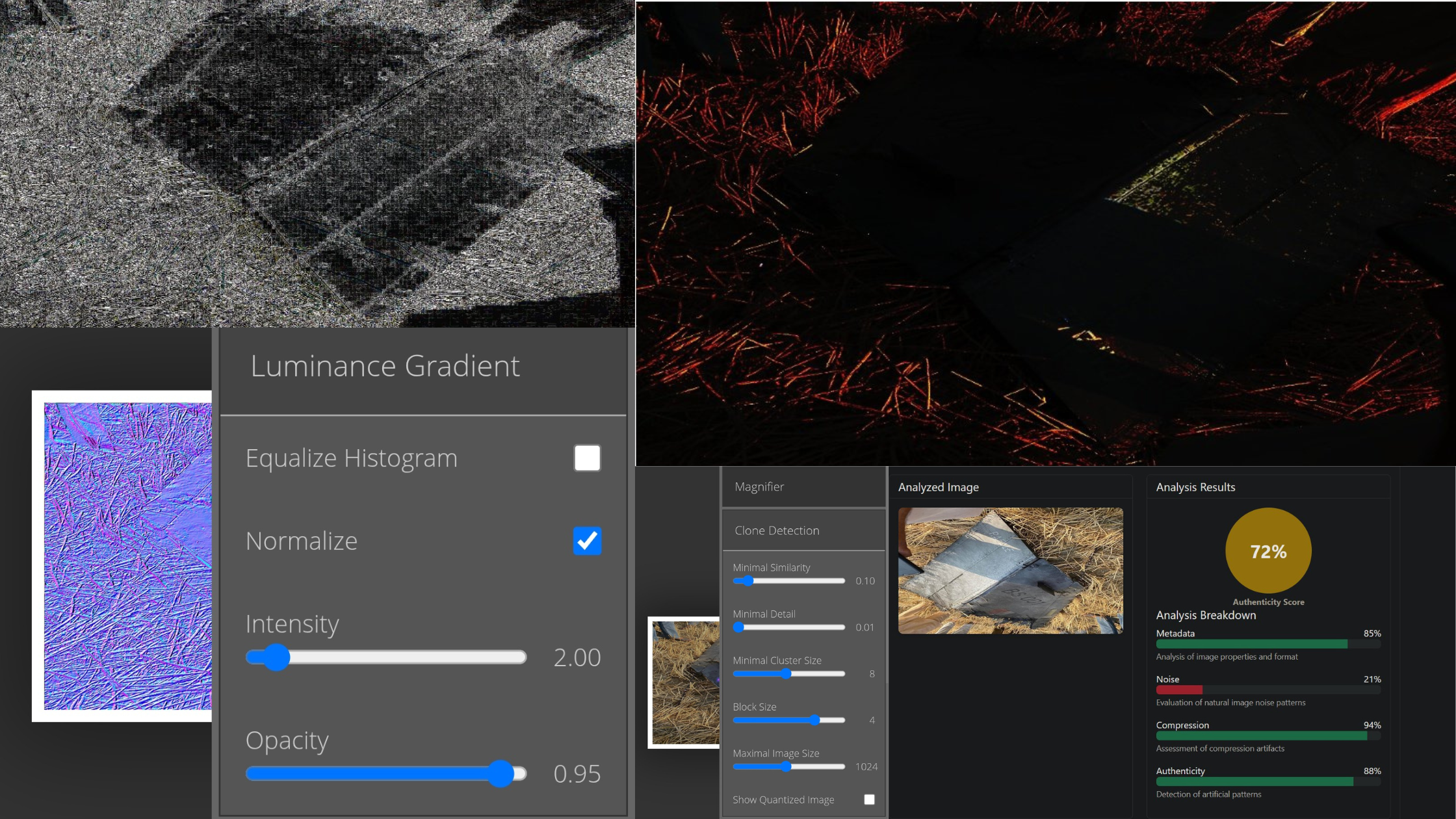
Task: Click the Metadata score bar
Action: 1251,644
